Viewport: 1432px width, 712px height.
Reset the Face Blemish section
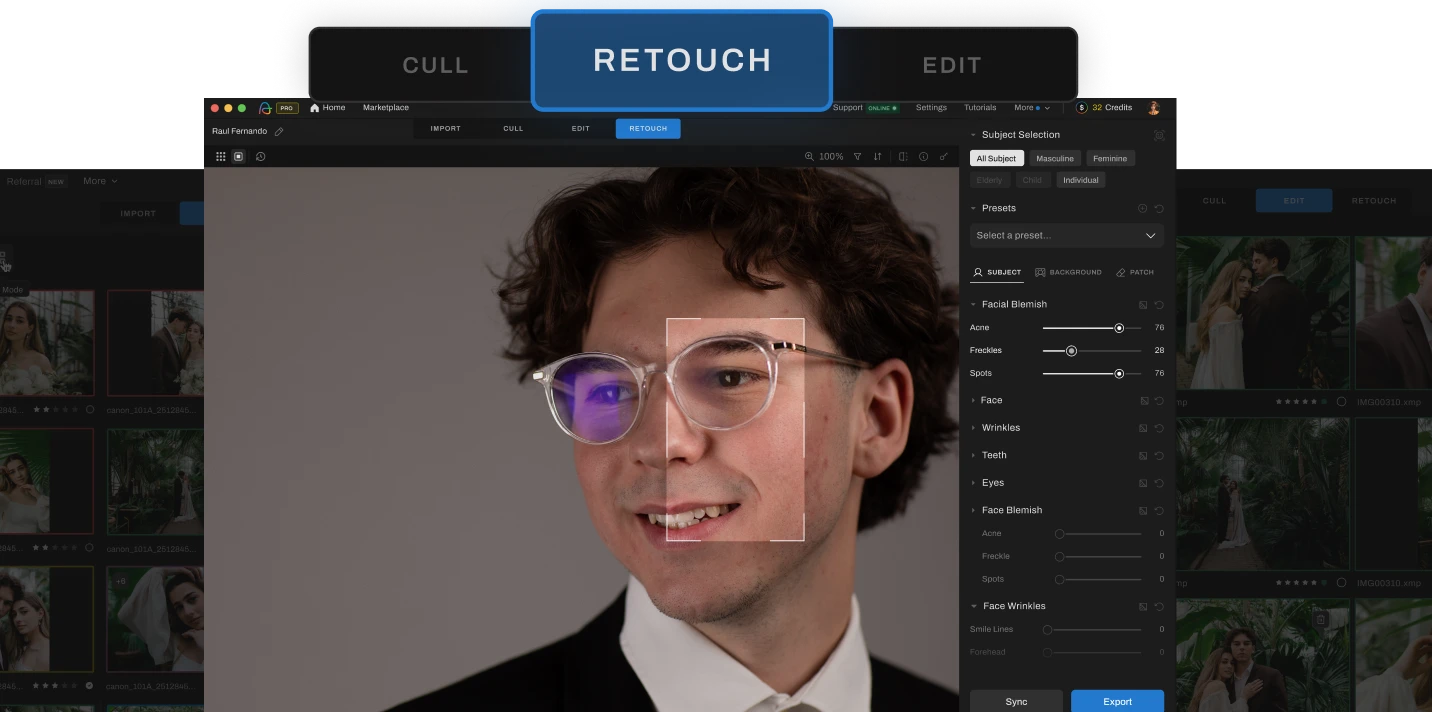[1159, 510]
